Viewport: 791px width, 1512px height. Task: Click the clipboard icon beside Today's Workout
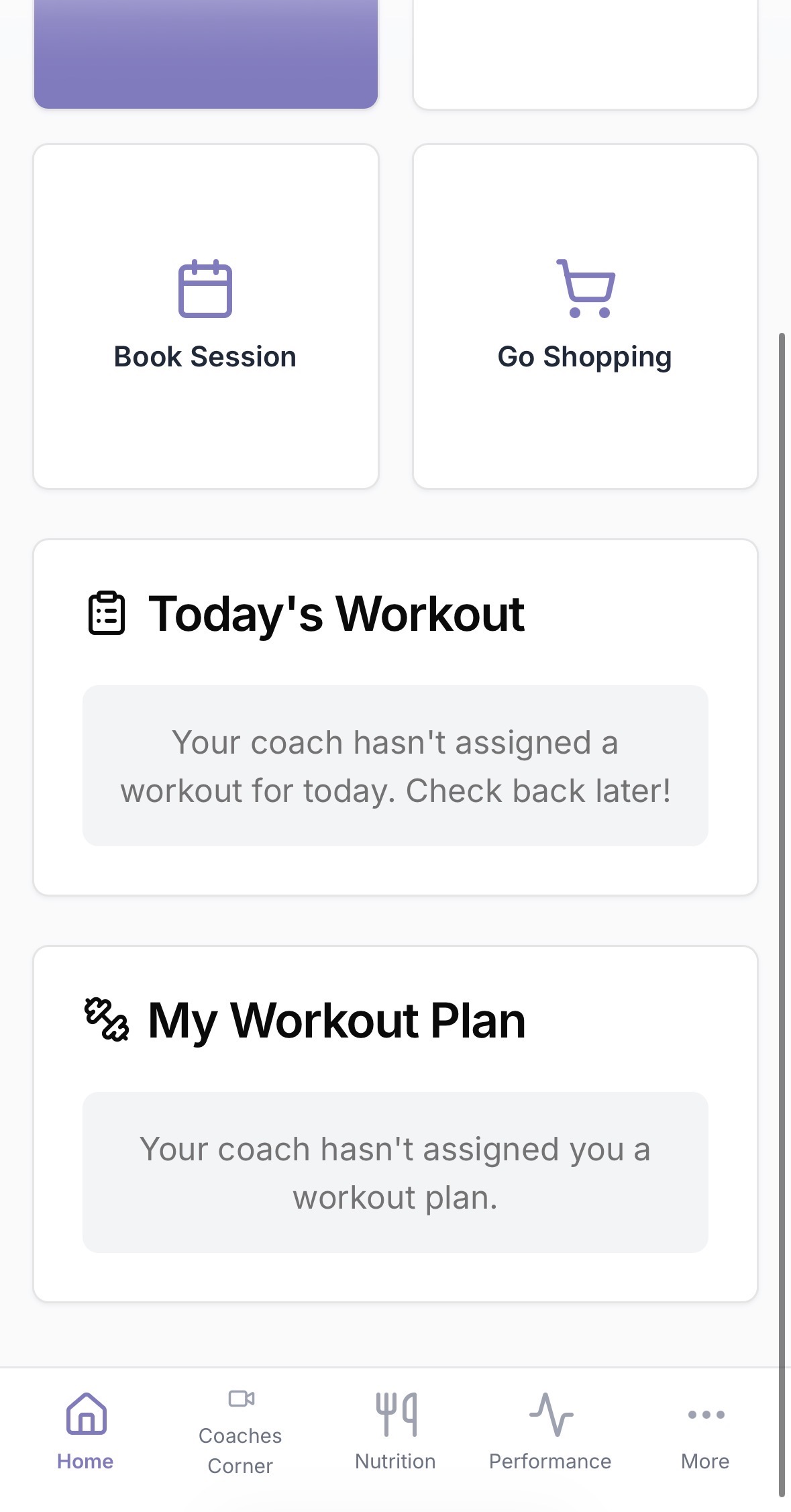107,613
